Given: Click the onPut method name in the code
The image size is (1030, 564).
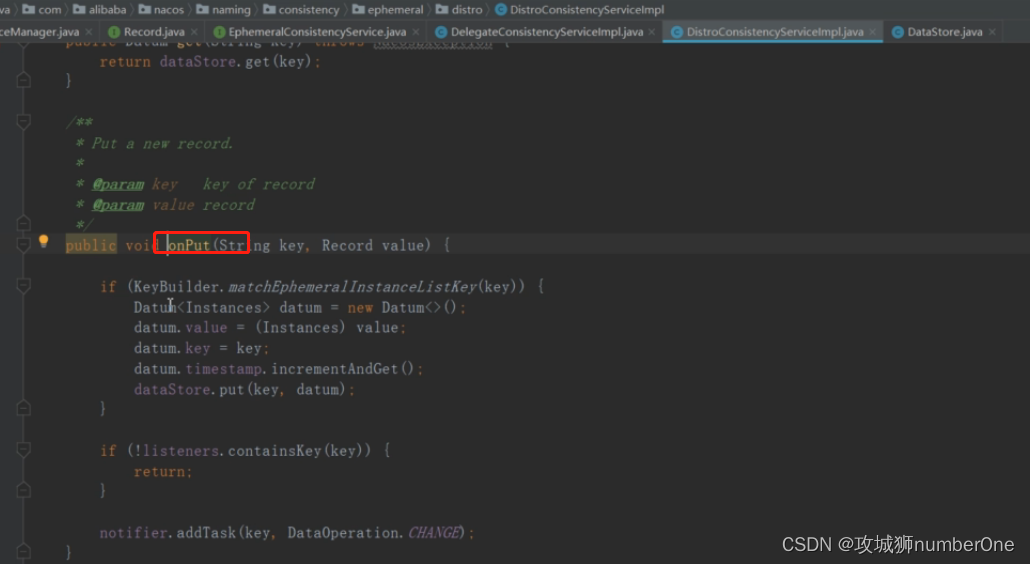Looking at the screenshot, I should [188, 245].
